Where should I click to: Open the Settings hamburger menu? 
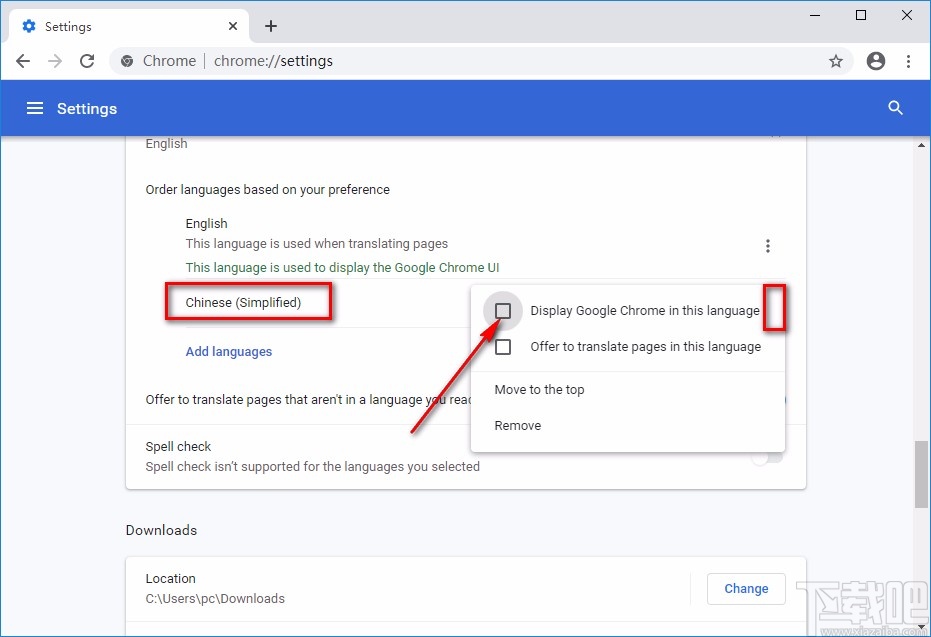click(x=35, y=108)
